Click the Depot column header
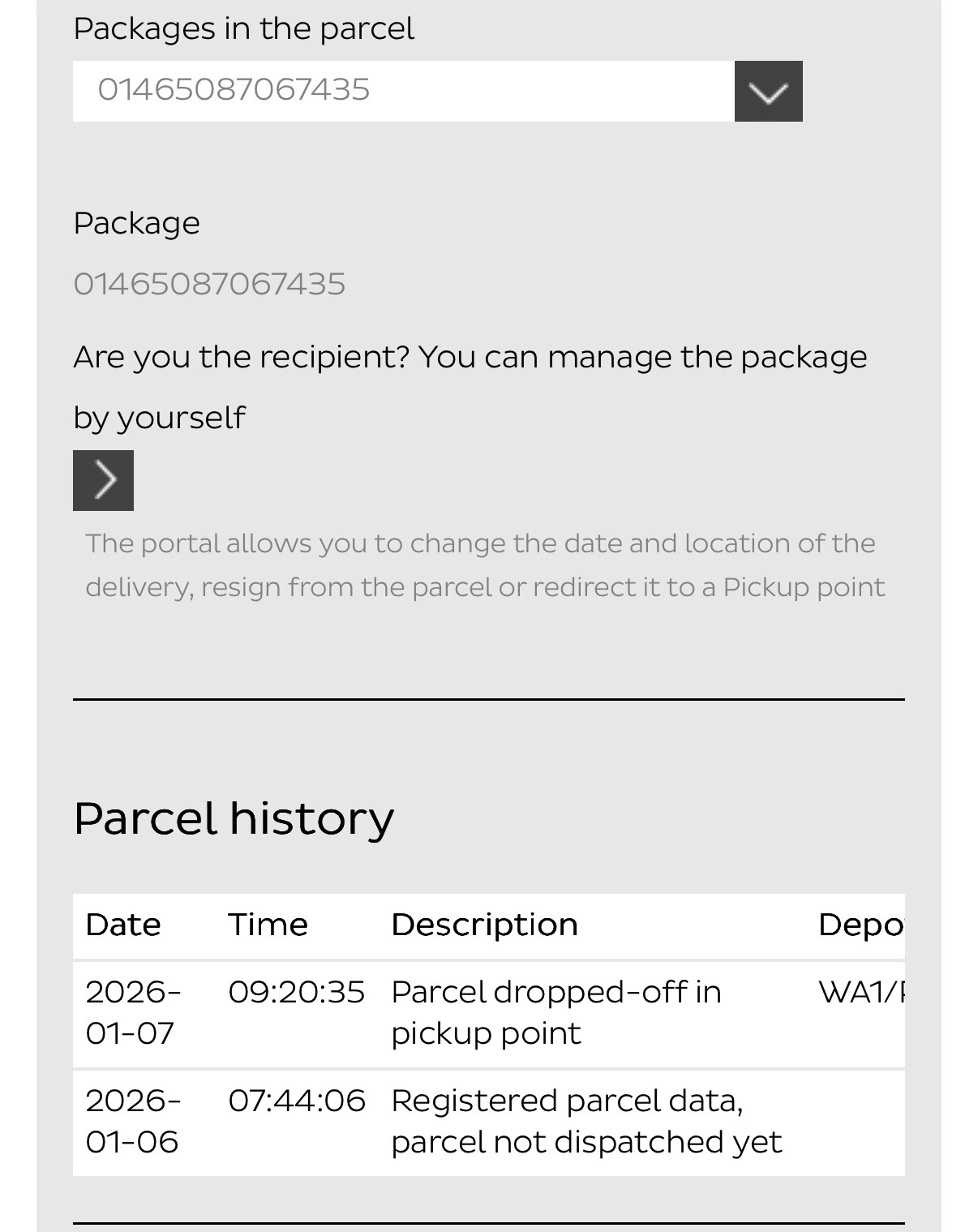This screenshot has height=1232, width=978. [x=860, y=925]
